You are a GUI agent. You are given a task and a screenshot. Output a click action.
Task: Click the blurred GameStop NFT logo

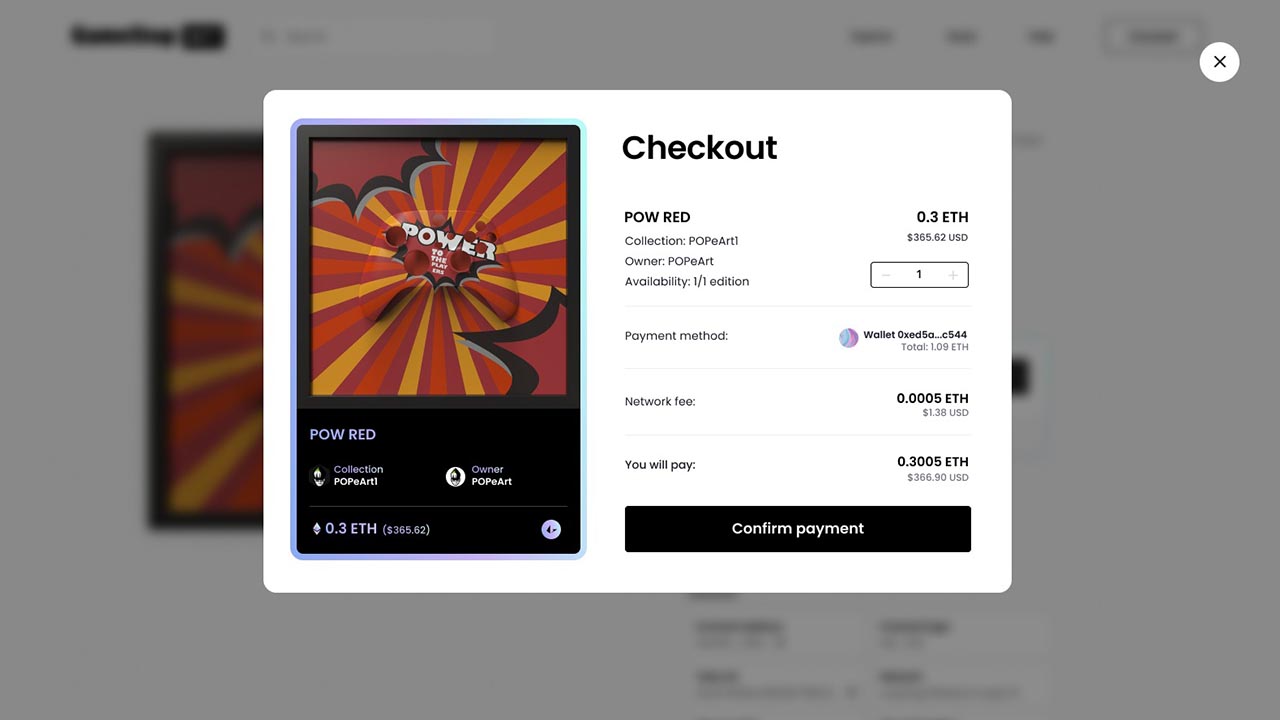click(148, 37)
